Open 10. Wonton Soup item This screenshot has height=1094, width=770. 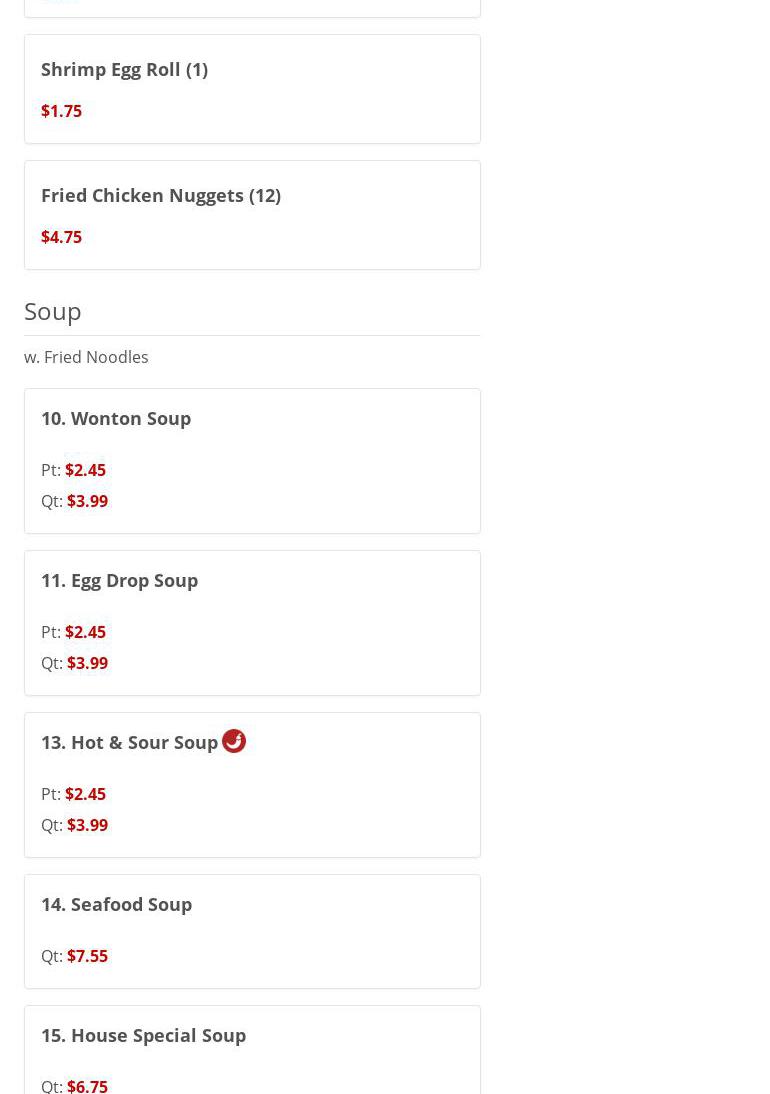click(x=116, y=418)
